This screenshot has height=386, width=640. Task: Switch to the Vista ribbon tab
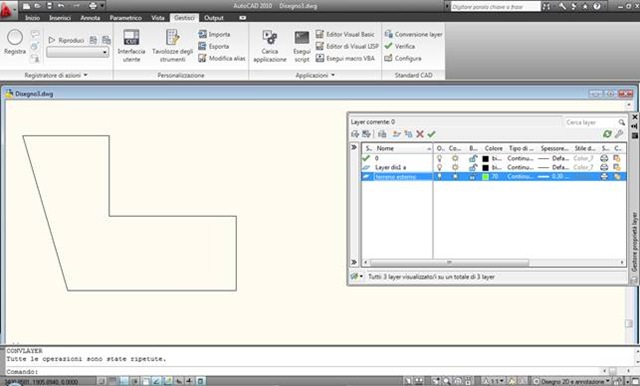point(158,18)
